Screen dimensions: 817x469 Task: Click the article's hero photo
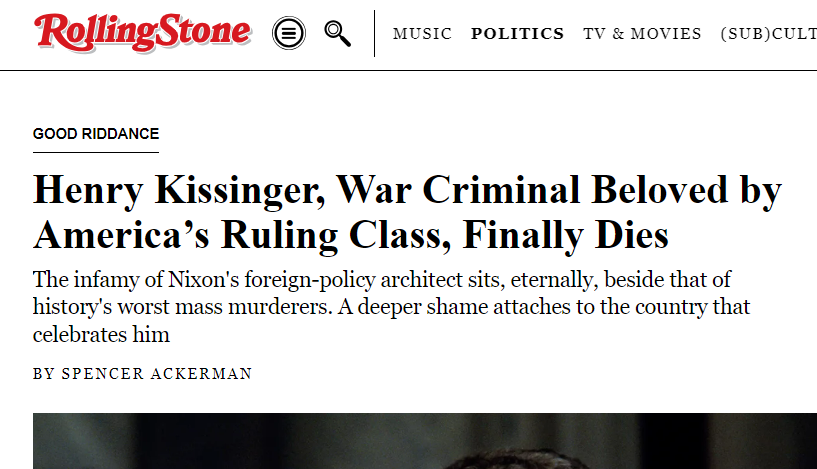[x=425, y=441]
